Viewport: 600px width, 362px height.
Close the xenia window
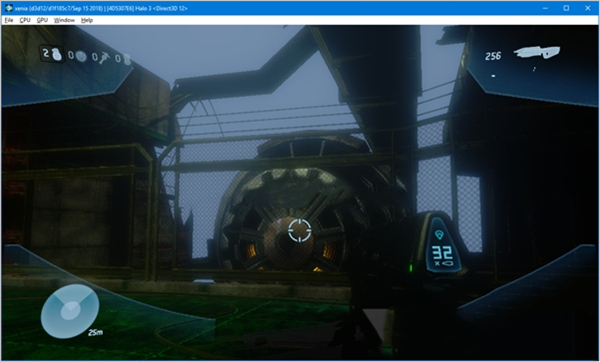click(x=587, y=8)
